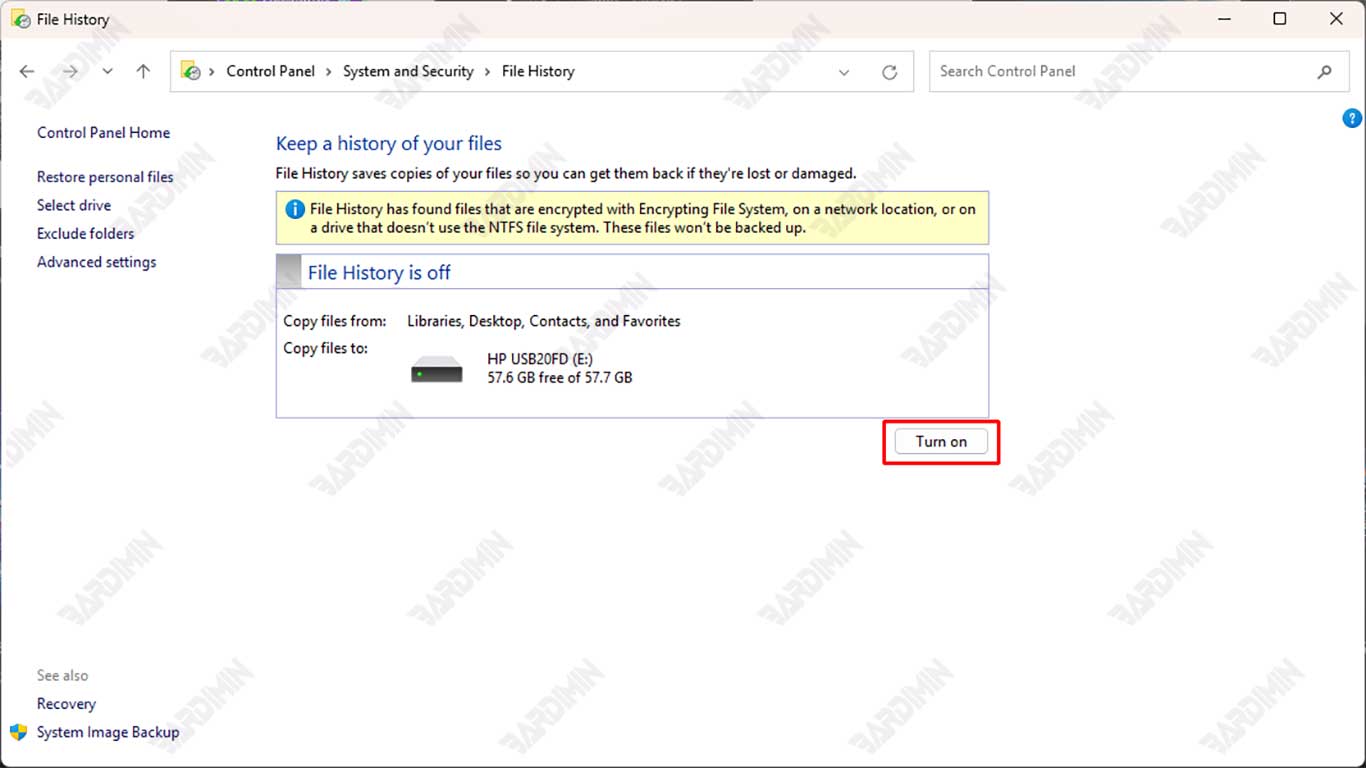This screenshot has height=768, width=1366.
Task: Maximize the File History window
Action: [x=1279, y=19]
